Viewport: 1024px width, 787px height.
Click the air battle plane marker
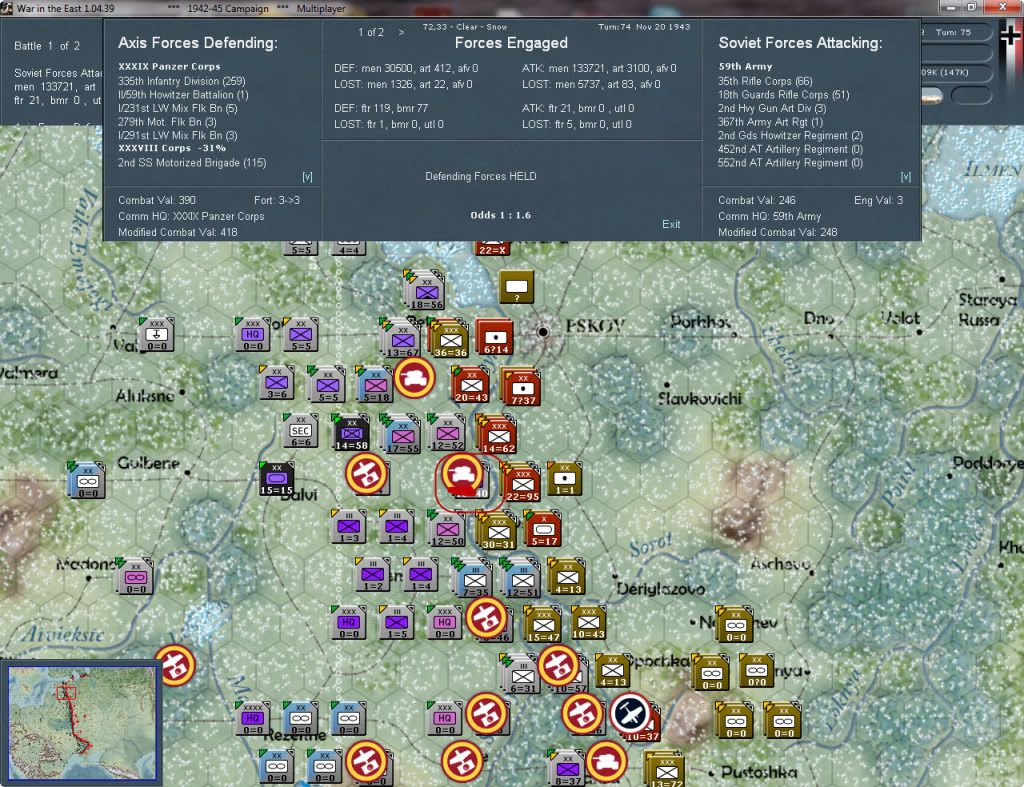point(630,713)
